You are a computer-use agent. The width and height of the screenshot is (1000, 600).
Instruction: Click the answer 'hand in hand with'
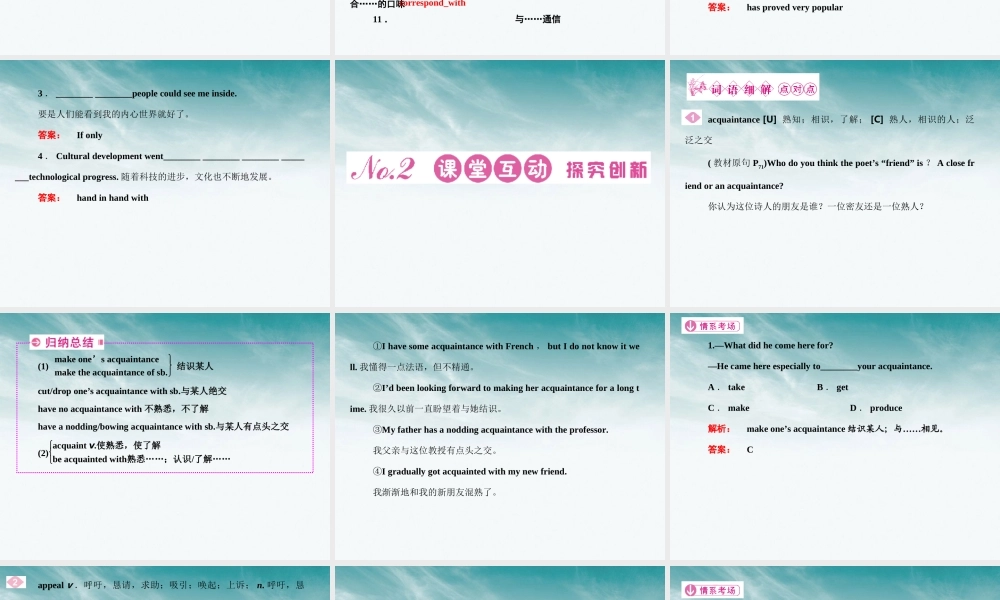112,198
